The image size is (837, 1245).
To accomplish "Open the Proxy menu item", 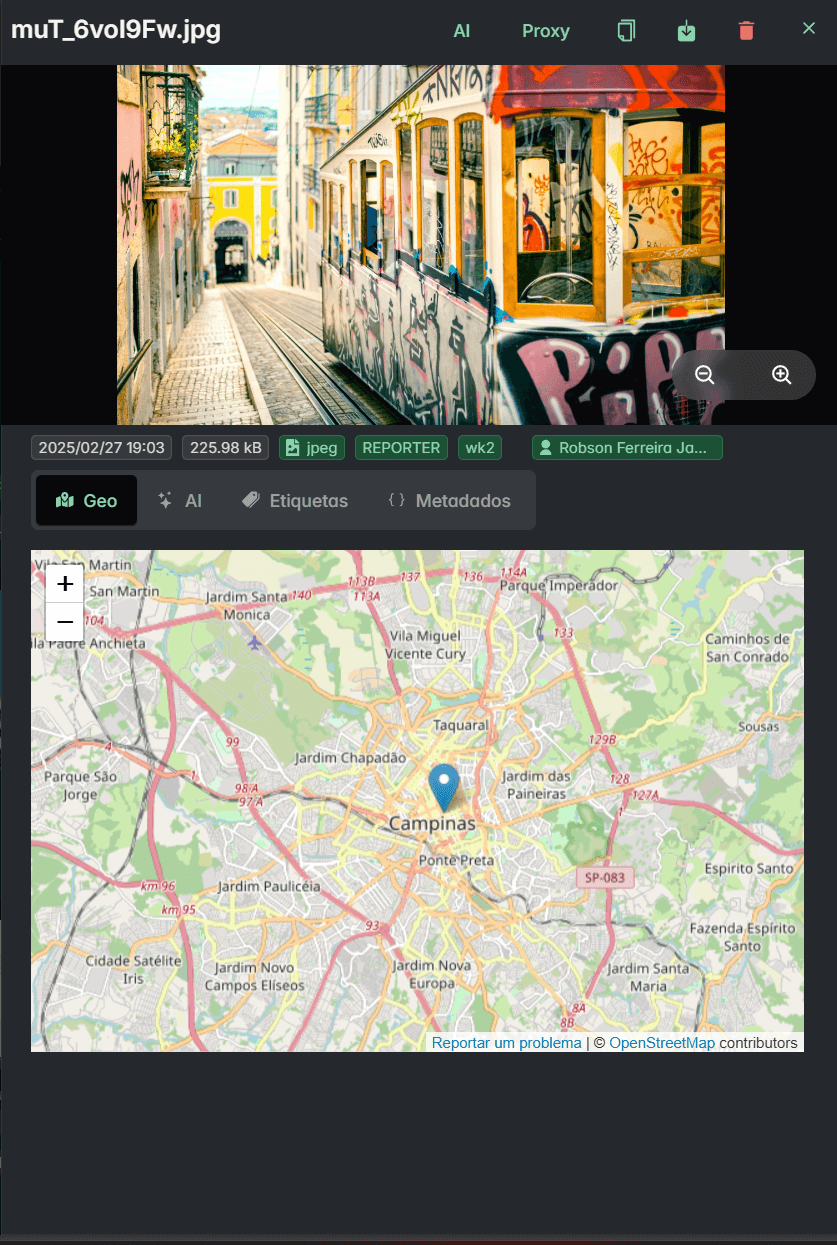I will pyautogui.click(x=545, y=31).
